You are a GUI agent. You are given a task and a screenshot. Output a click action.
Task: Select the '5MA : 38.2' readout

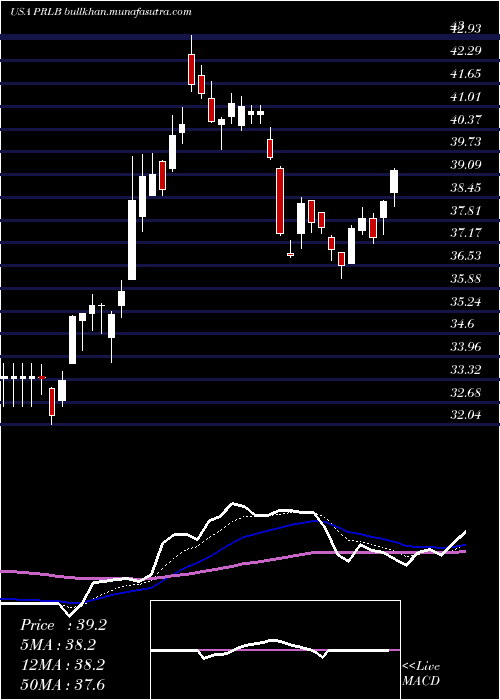58,646
